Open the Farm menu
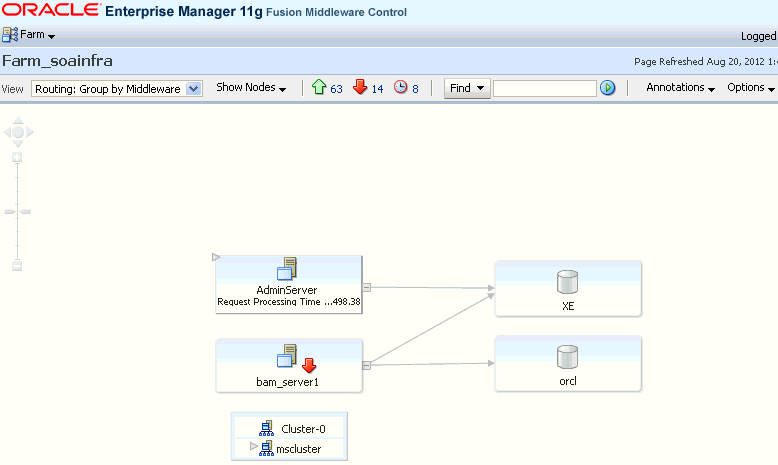The height and width of the screenshot is (465, 778). (x=37, y=35)
